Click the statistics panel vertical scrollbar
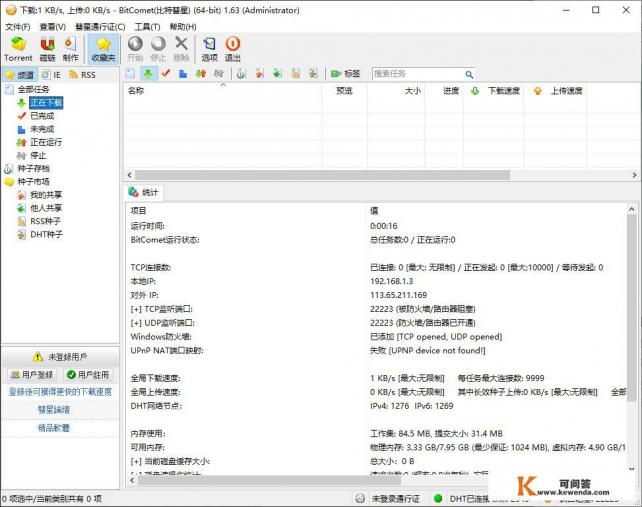Viewport: 642px width, 507px height. (632, 307)
